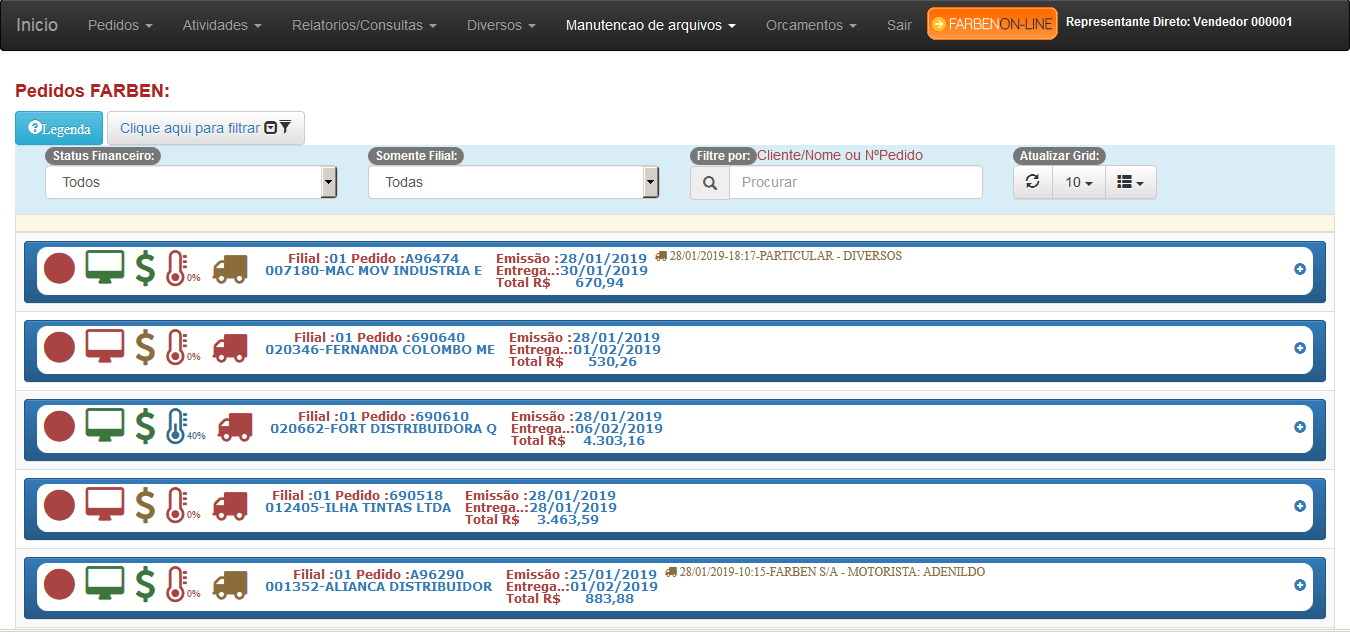Expand FORT DISTRIBUIDORA order details
Viewport: 1350px width, 632px height.
coord(1300,427)
